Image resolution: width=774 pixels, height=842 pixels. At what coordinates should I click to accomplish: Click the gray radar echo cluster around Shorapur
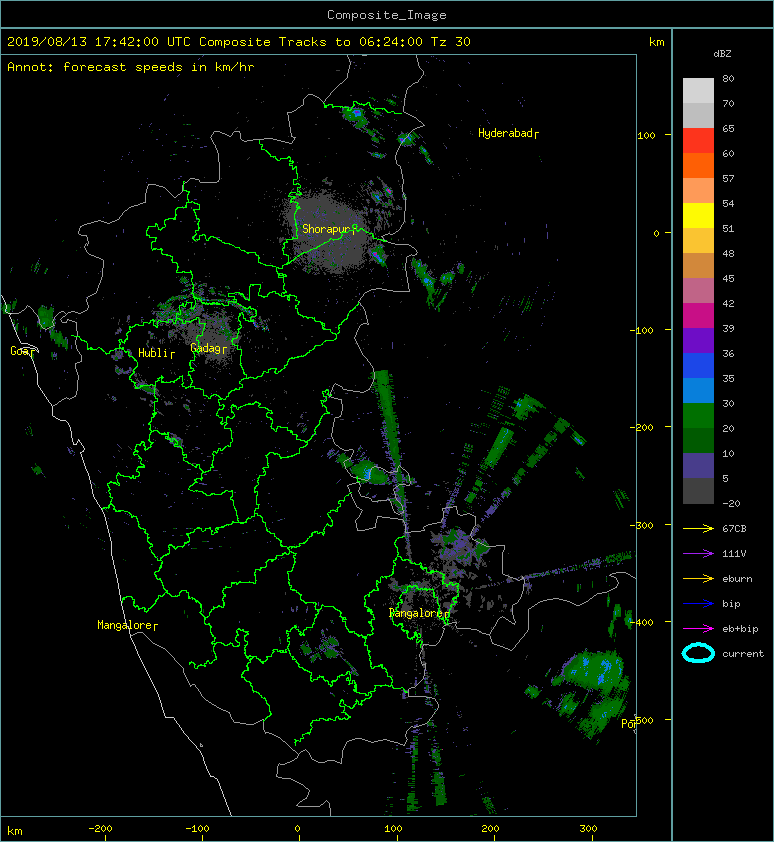pyautogui.click(x=330, y=231)
